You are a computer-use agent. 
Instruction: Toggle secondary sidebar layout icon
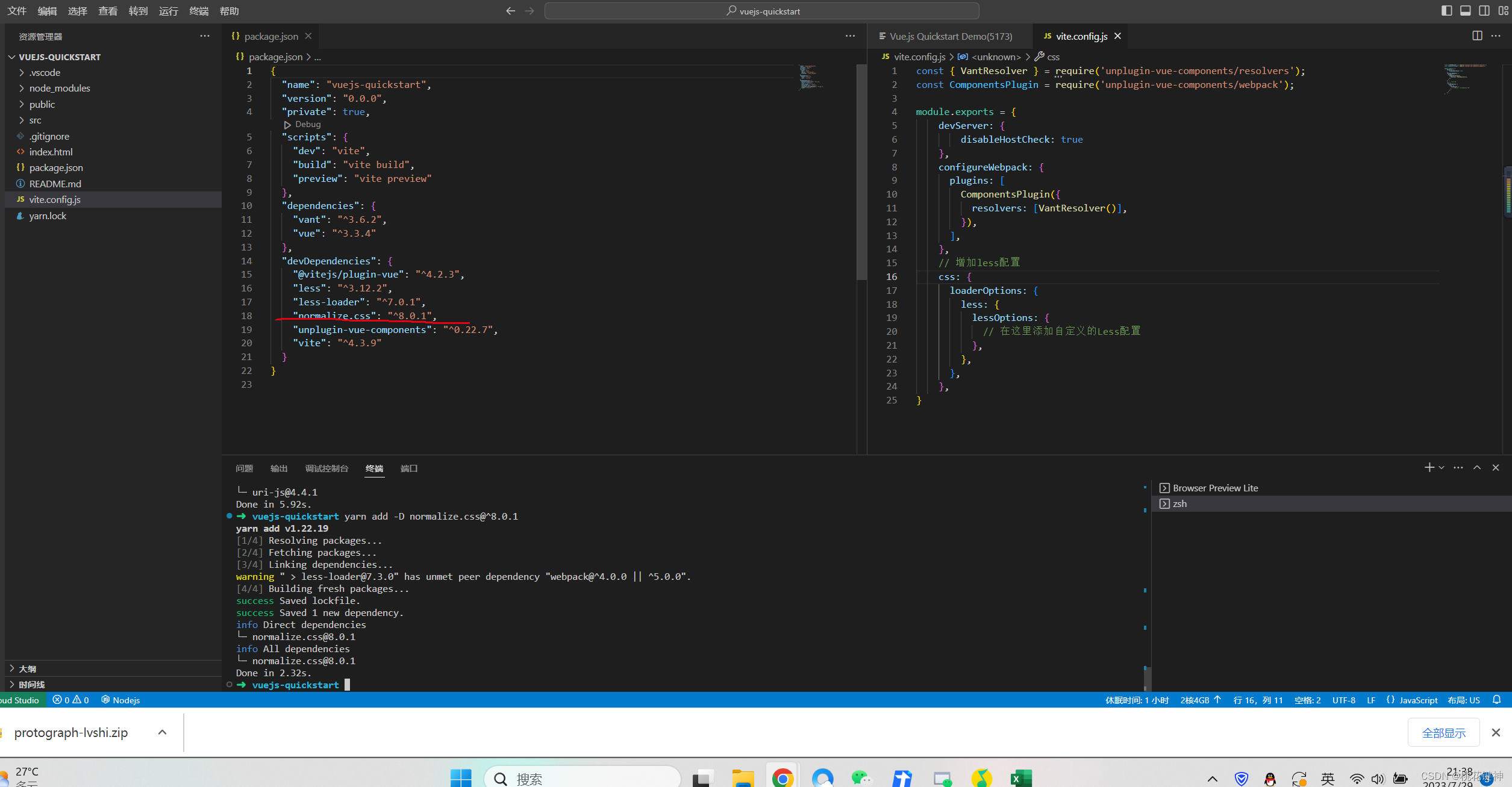click(1484, 11)
